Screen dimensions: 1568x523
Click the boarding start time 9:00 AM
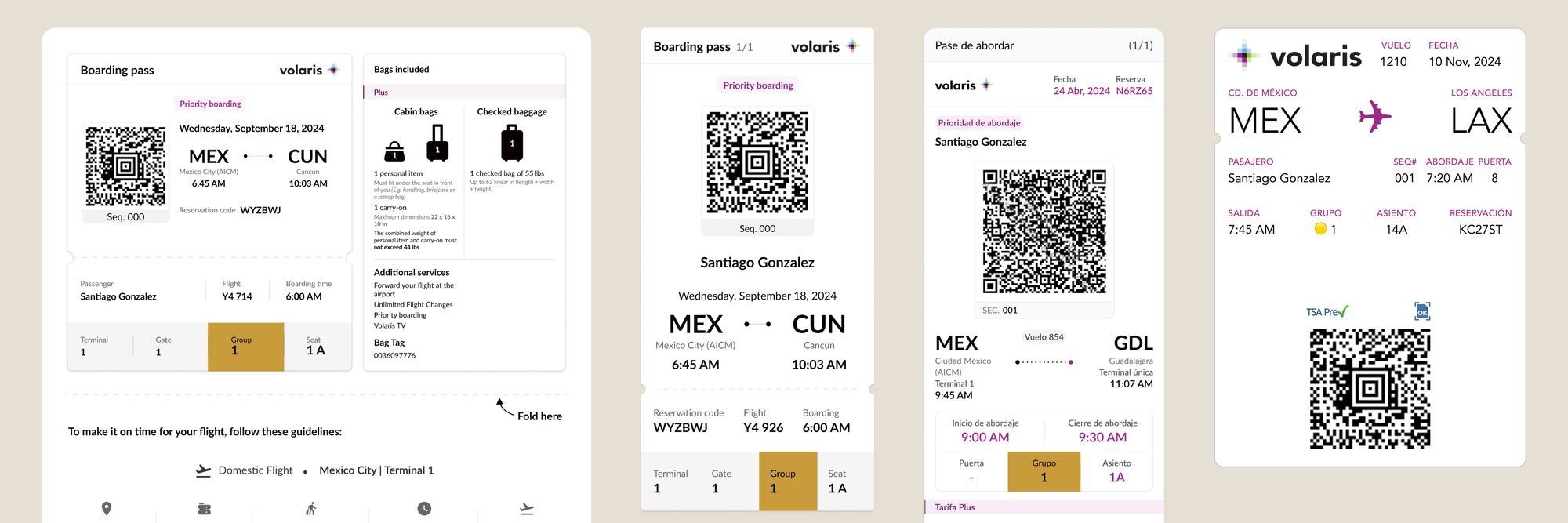click(985, 438)
